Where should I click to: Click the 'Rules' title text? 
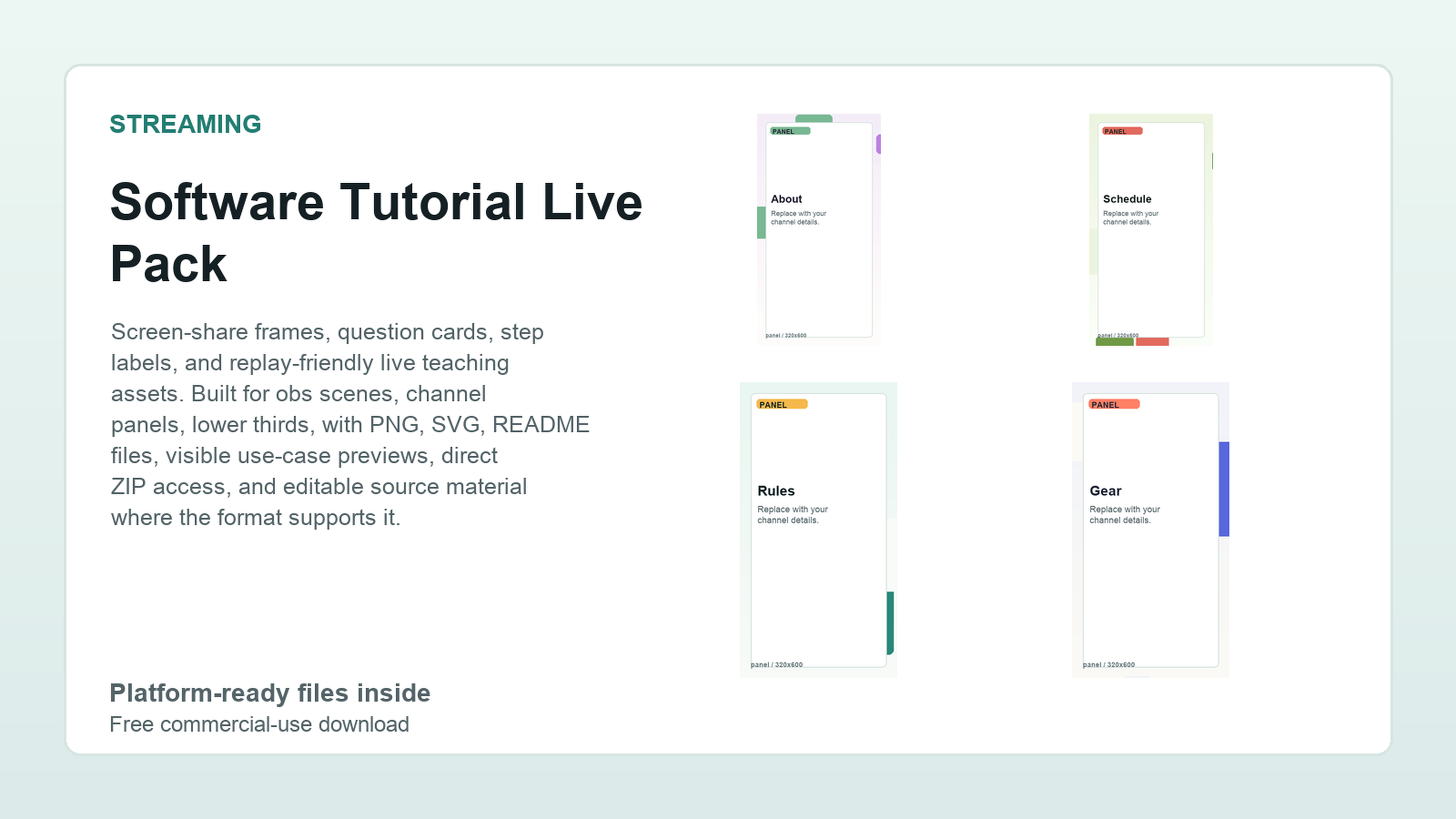click(x=776, y=490)
